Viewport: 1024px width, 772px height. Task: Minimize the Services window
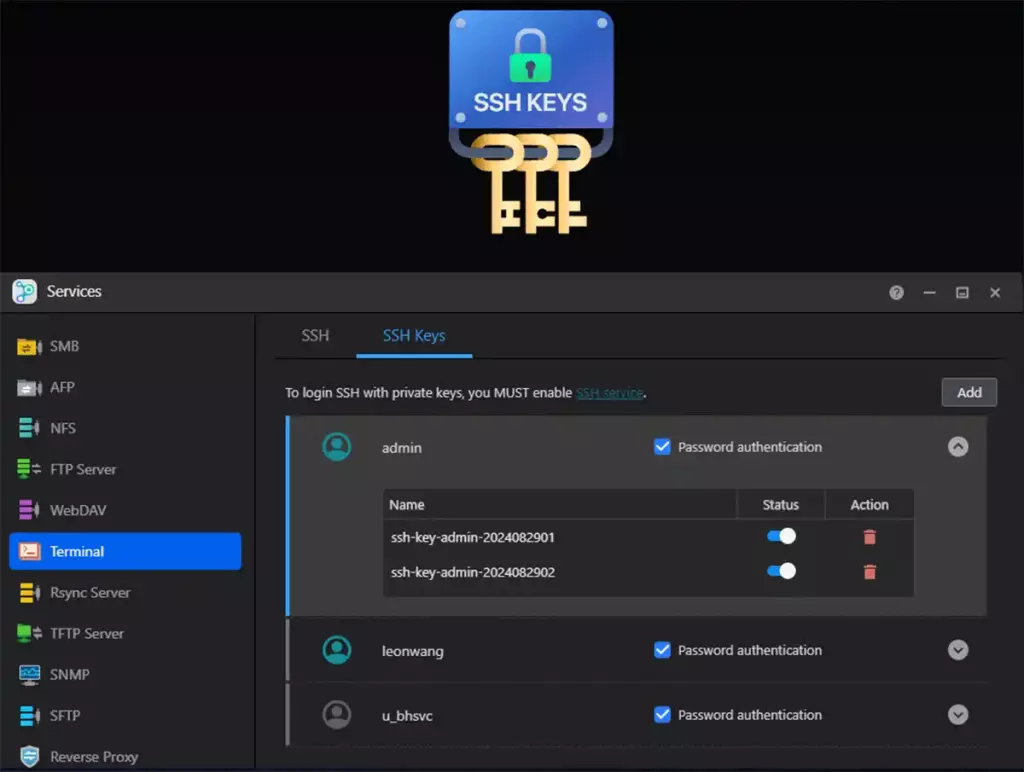tap(929, 293)
